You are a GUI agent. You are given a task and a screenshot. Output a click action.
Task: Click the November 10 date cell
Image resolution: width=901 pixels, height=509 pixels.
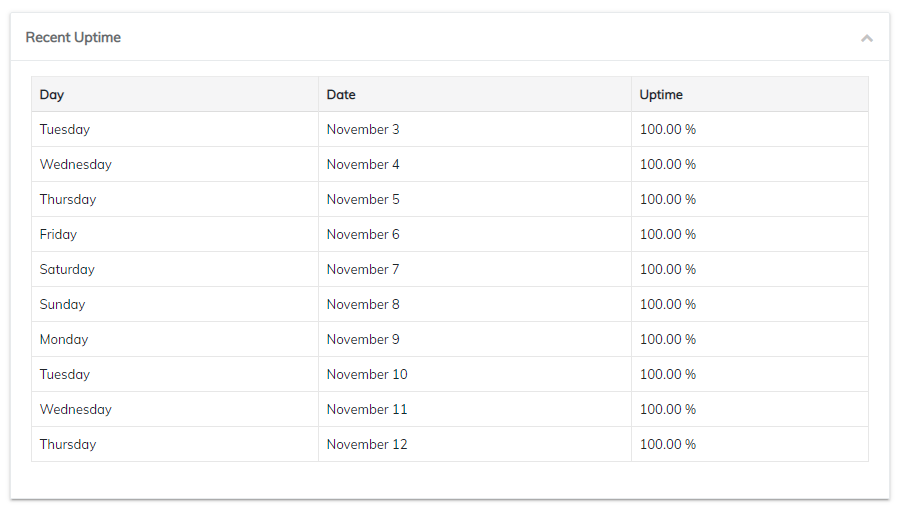pyautogui.click(x=367, y=375)
